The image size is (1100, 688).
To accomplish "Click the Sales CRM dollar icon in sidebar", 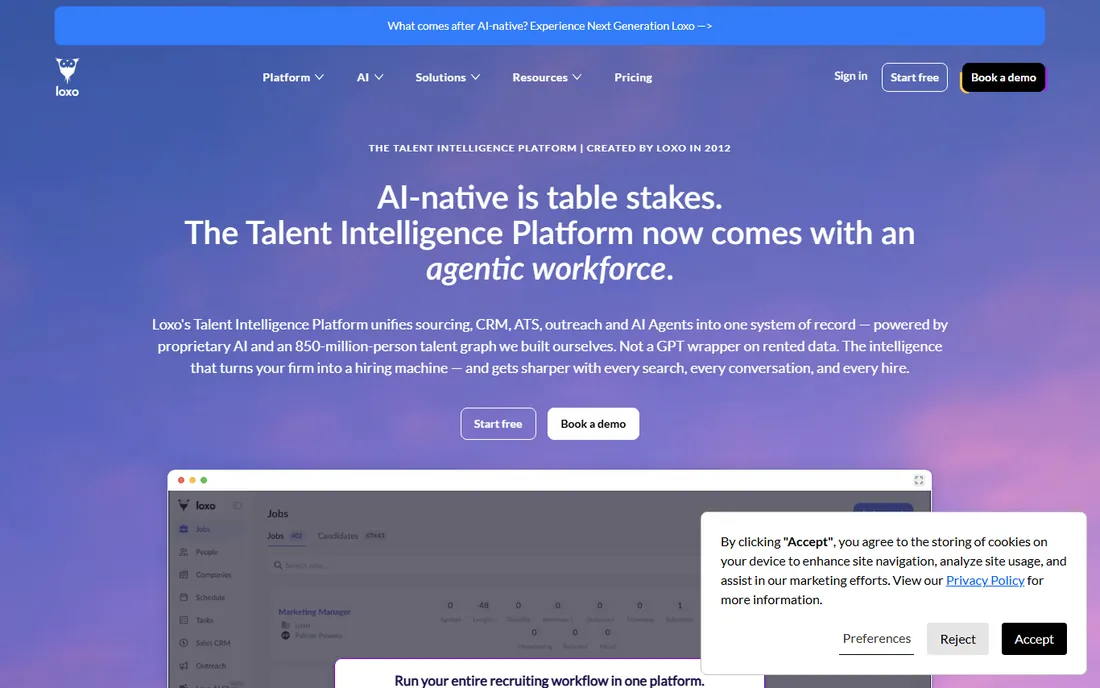I will [x=184, y=642].
